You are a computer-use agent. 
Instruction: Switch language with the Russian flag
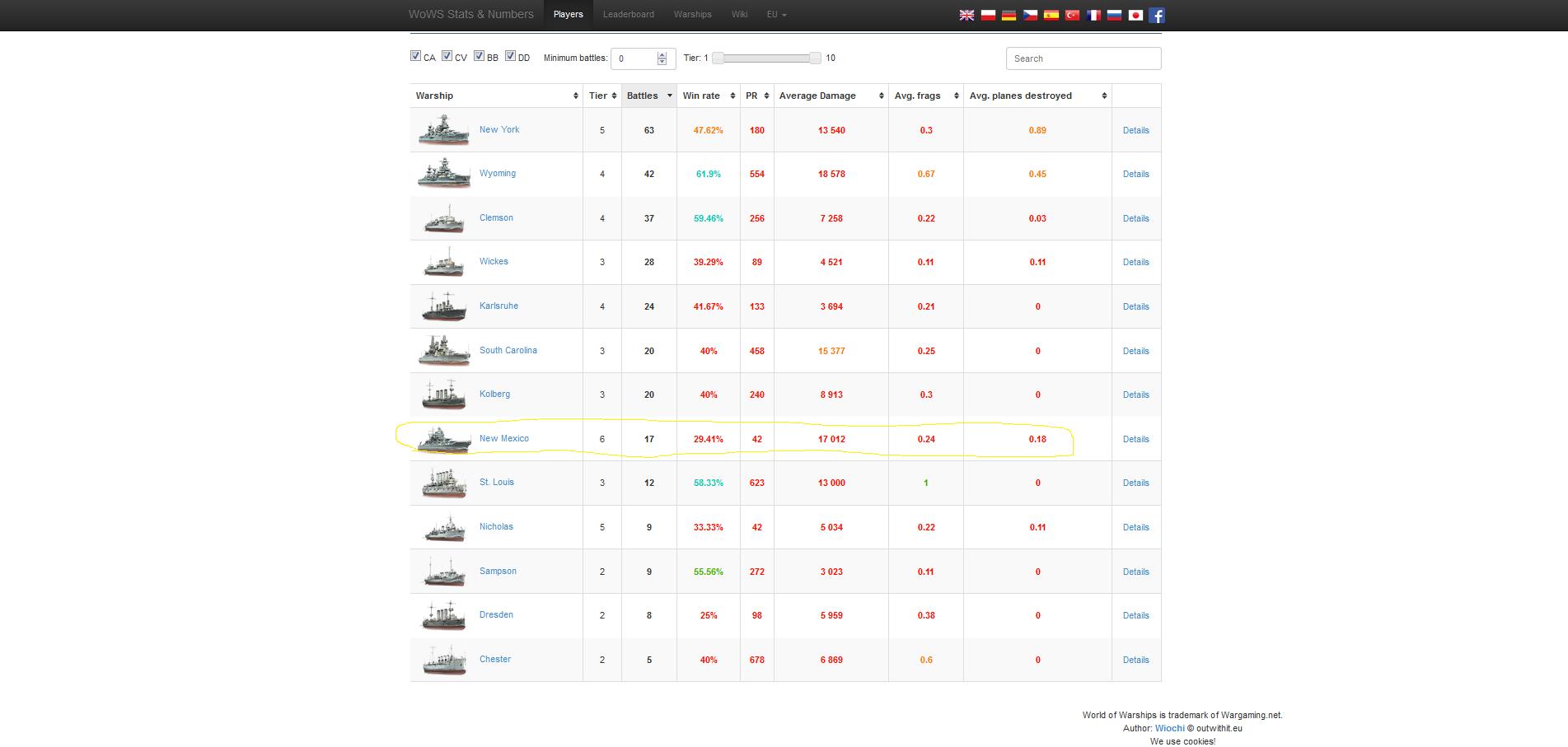pos(1114,15)
